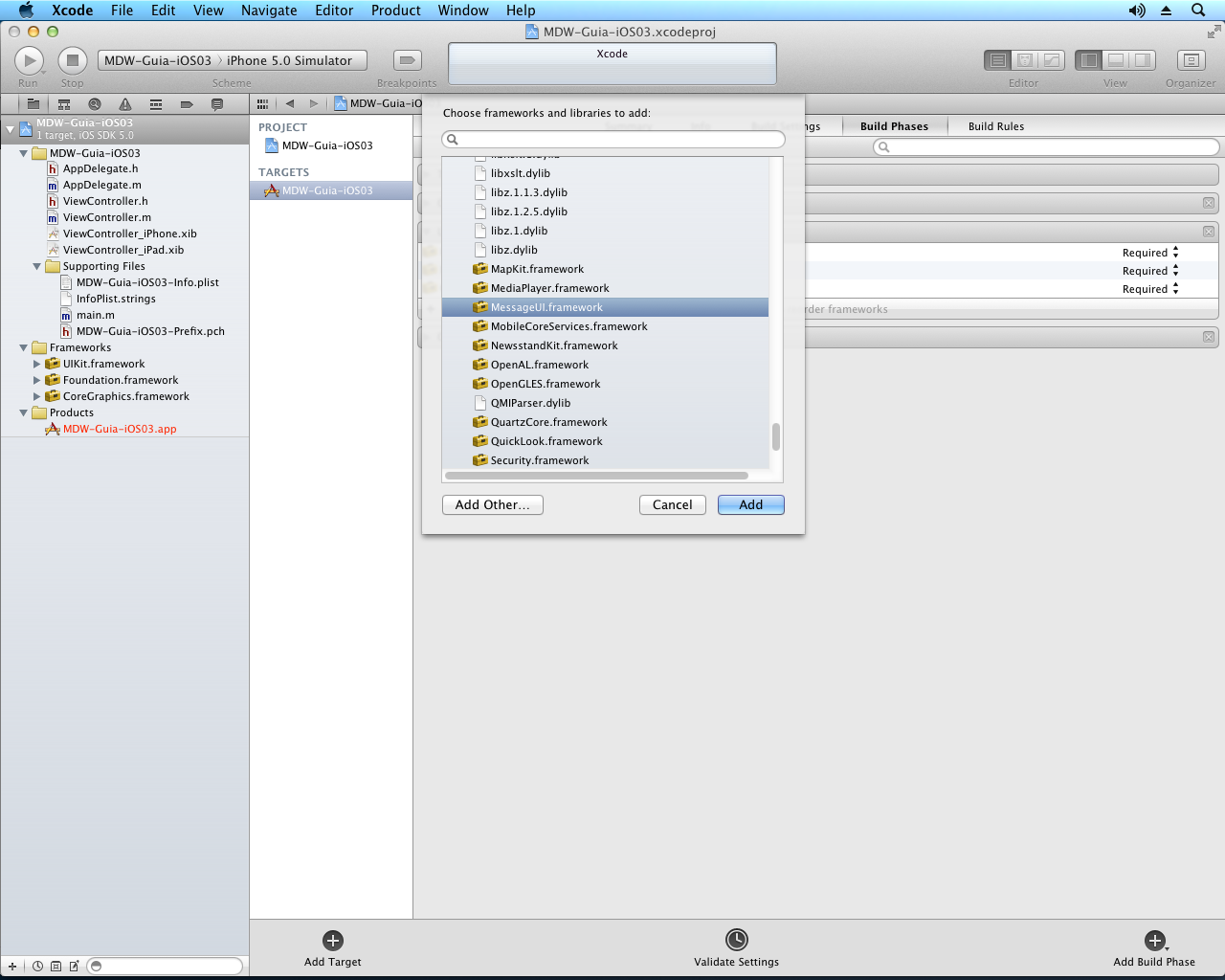Toggle the debug area view button
Viewport: 1225px width, 980px height.
[1115, 60]
